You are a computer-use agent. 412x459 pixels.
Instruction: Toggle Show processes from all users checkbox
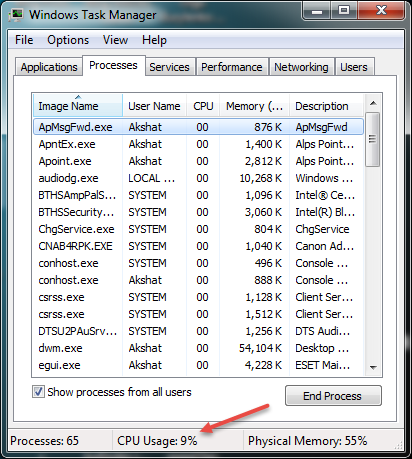[x=38, y=392]
